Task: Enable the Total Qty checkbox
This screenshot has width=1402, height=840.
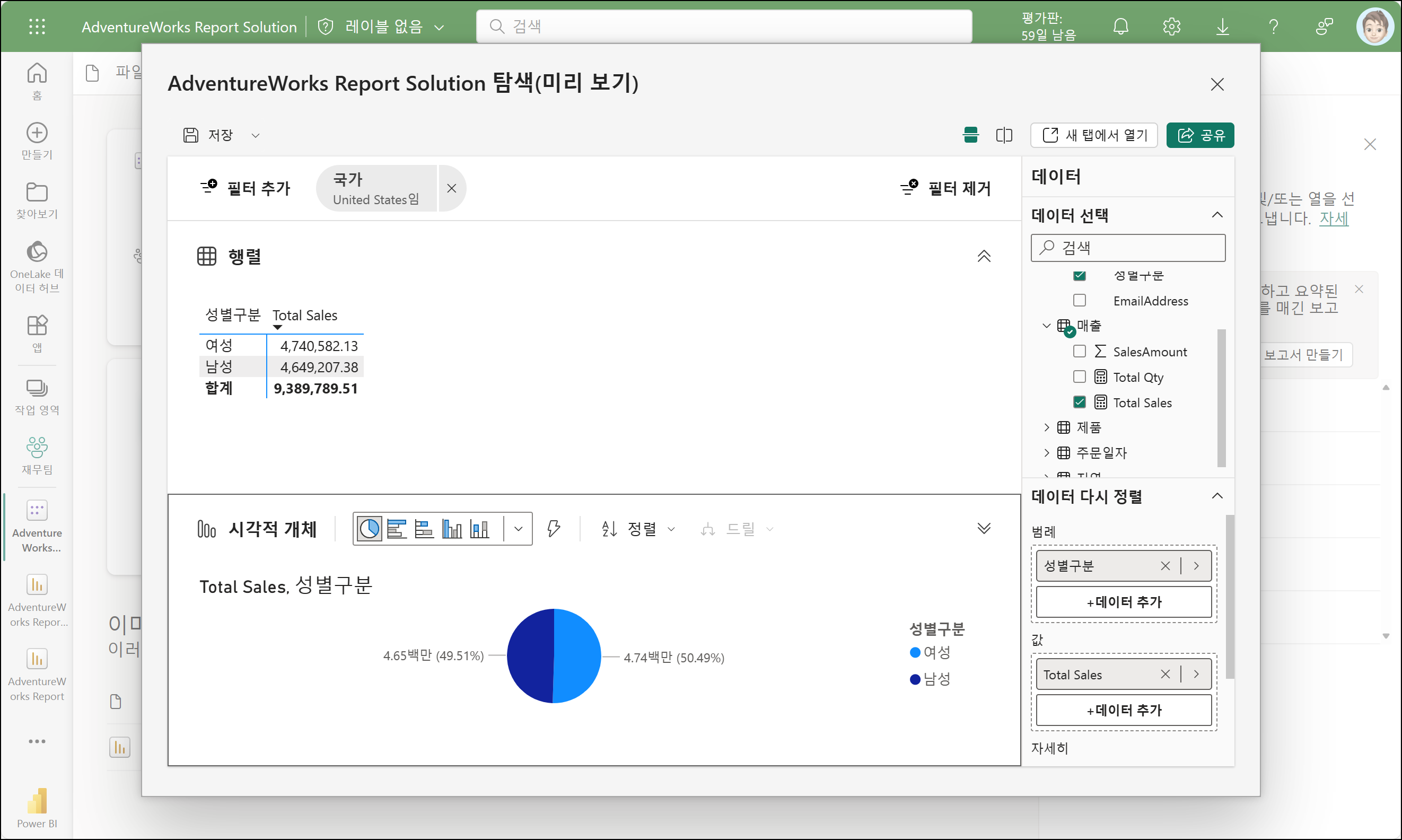Action: click(x=1080, y=377)
